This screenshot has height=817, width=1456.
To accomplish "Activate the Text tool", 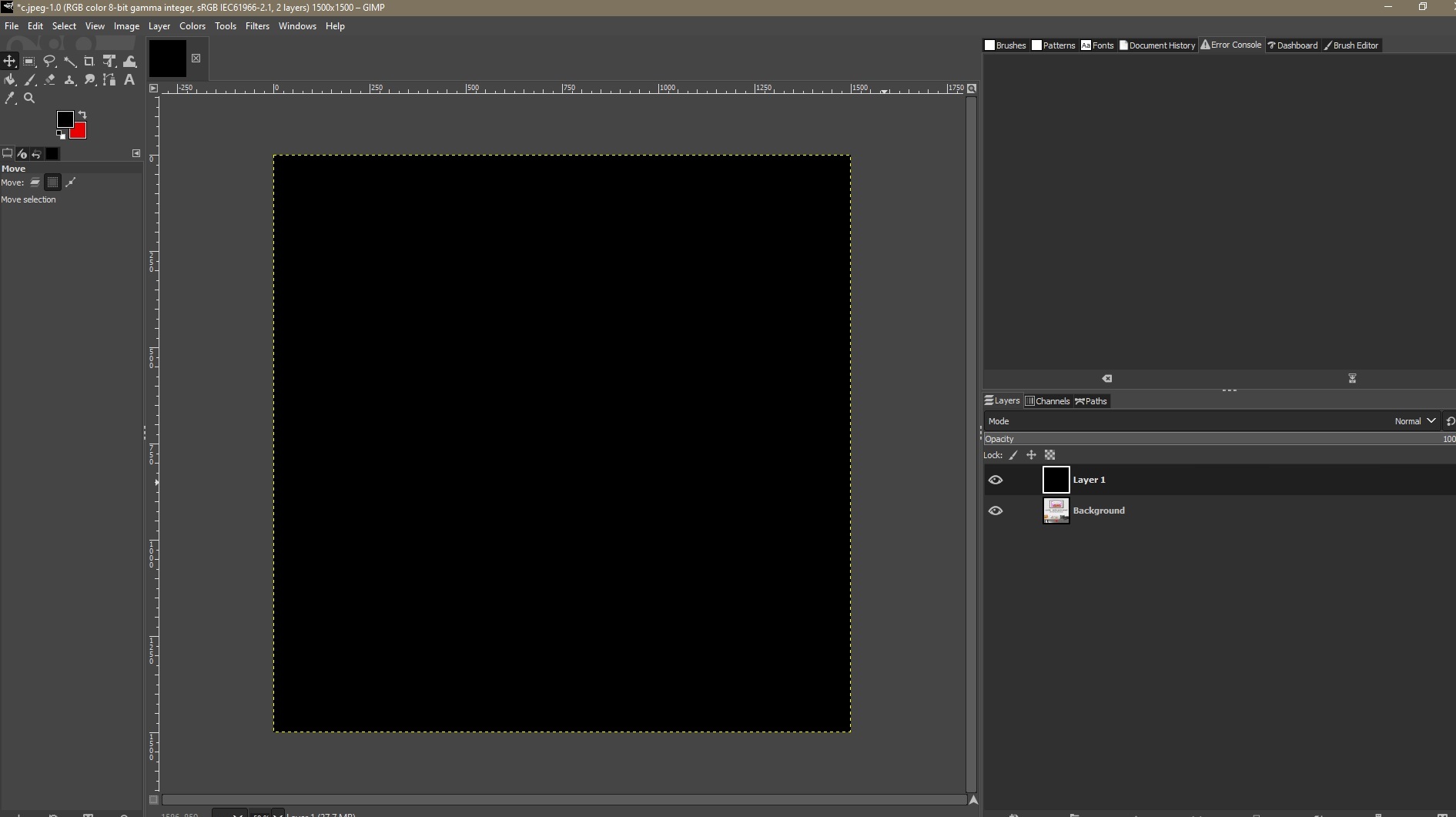I will point(129,79).
